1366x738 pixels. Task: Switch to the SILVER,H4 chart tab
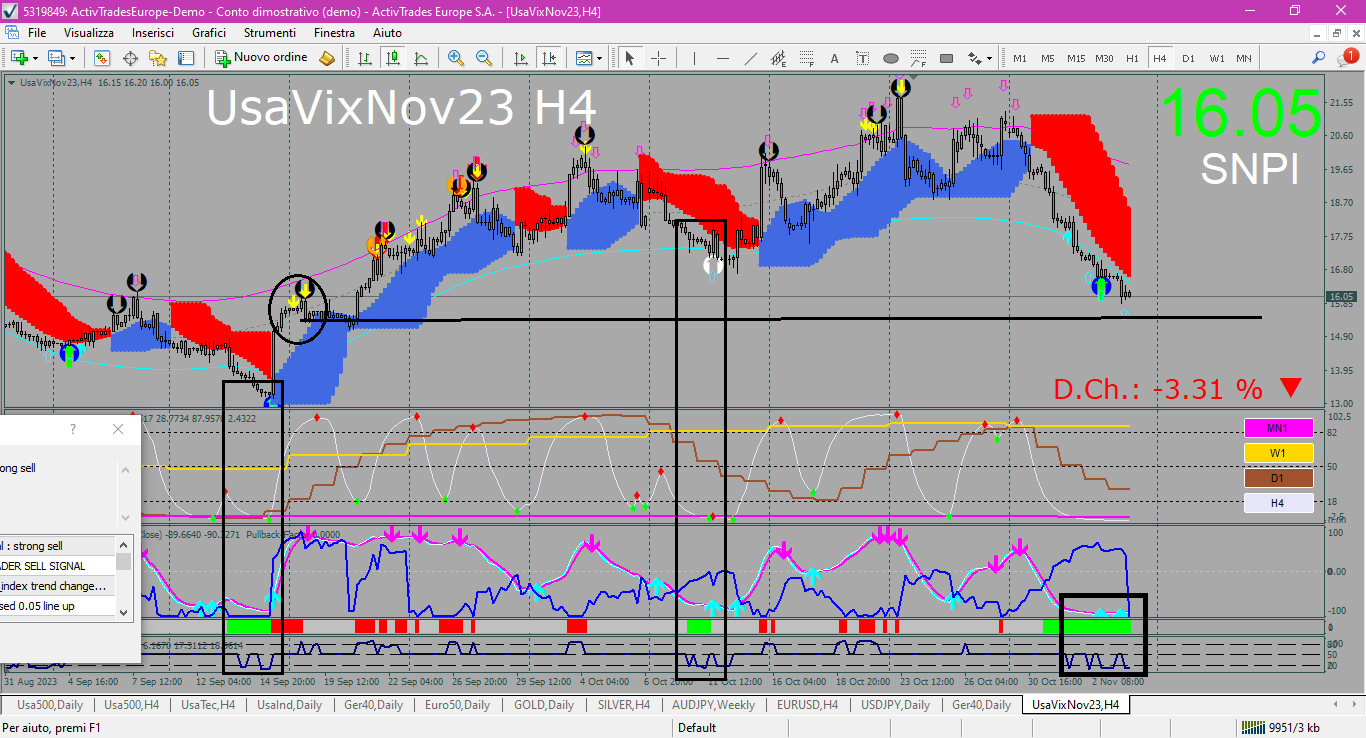pyautogui.click(x=622, y=705)
